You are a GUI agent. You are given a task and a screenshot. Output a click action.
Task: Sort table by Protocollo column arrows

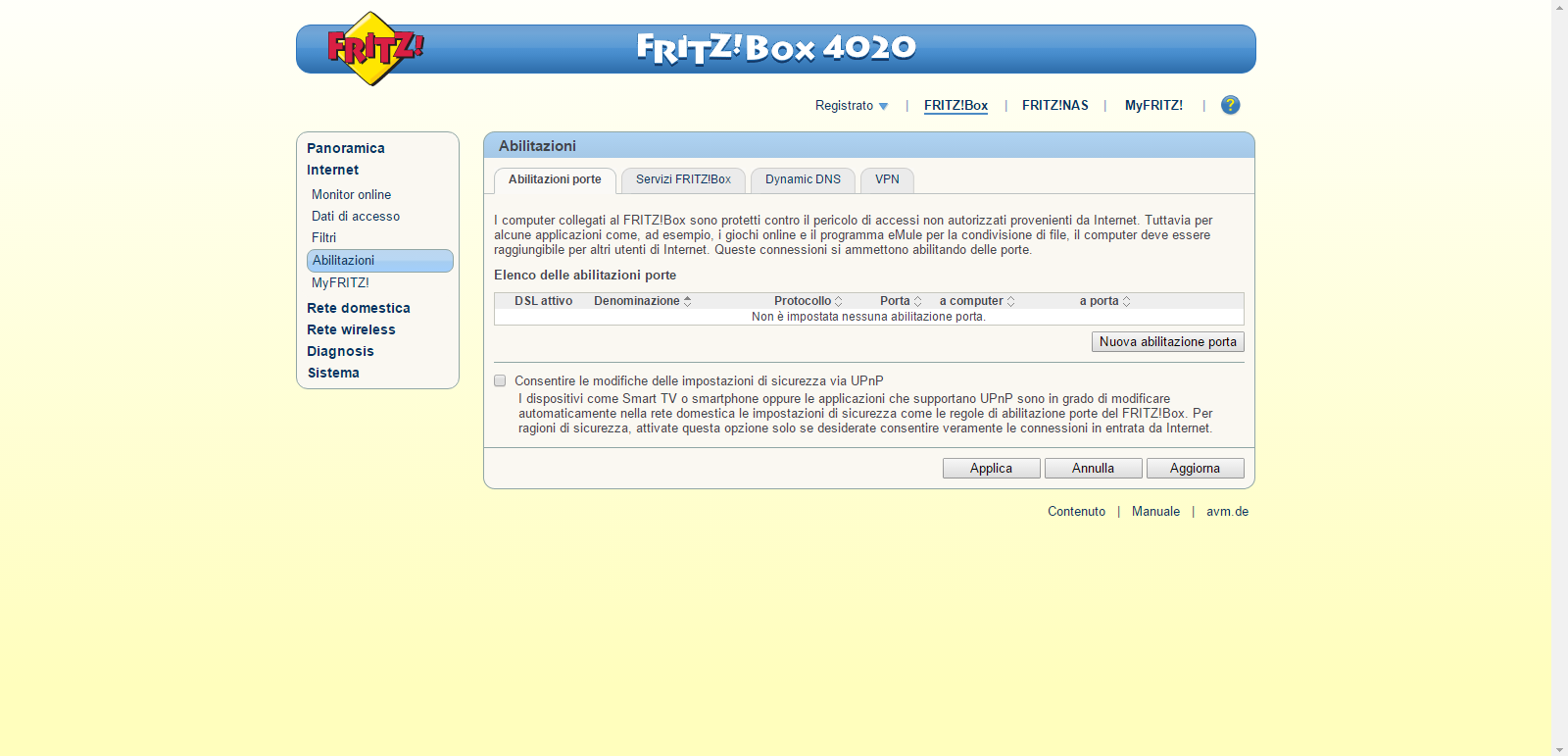839,301
